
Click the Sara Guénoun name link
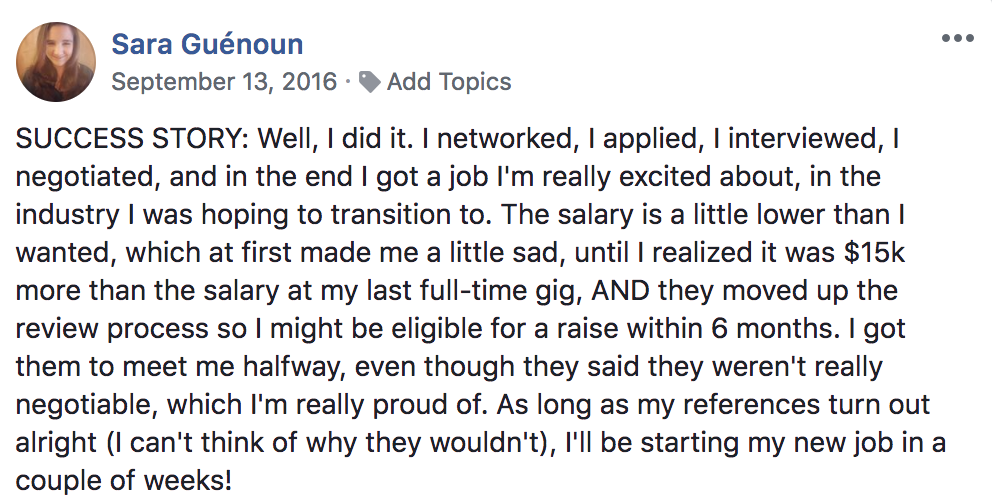(x=208, y=44)
